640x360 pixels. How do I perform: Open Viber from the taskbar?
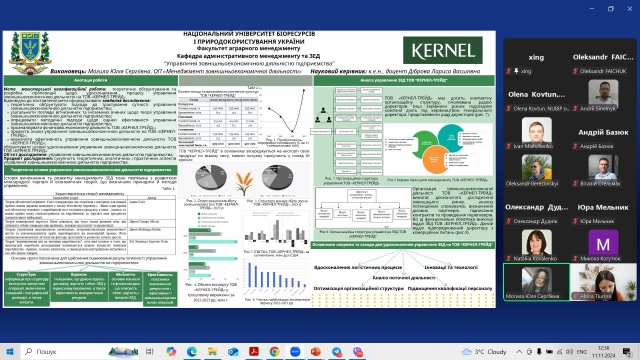pyautogui.click(x=358, y=351)
